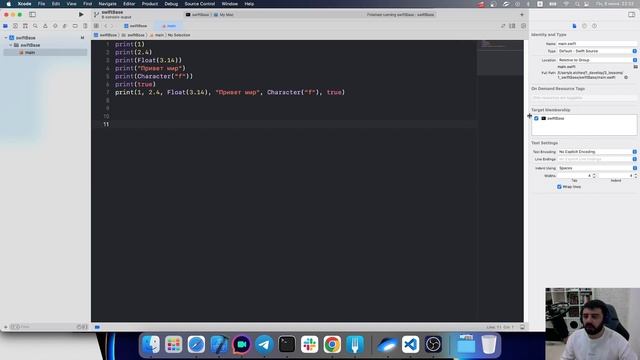This screenshot has height=360, width=640.
Task: Show the File inspector tab icon
Action: (574, 26)
